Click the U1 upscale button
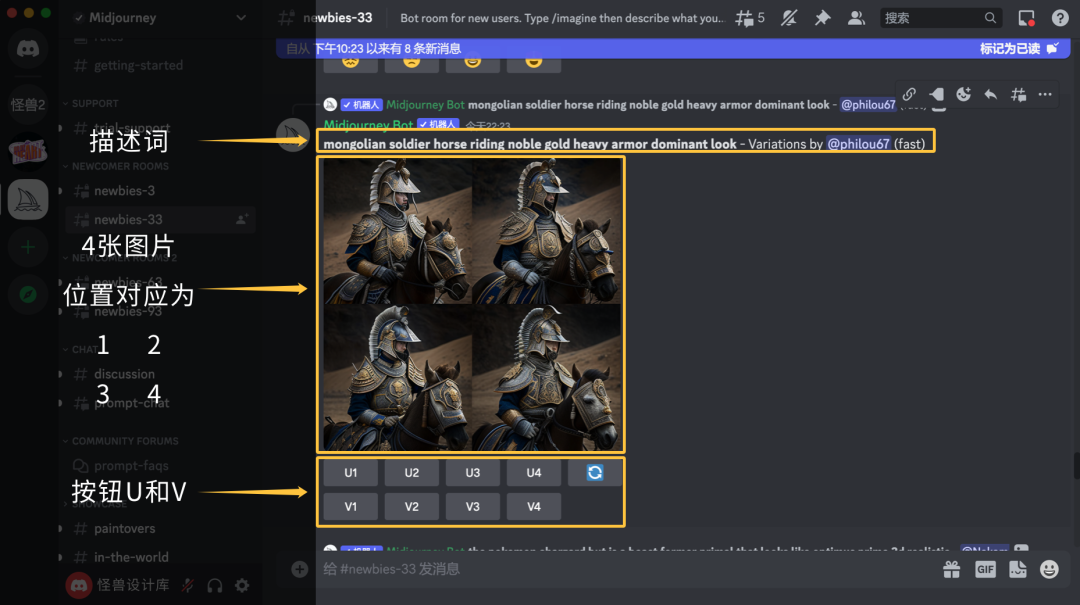The width and height of the screenshot is (1080, 605). [351, 473]
